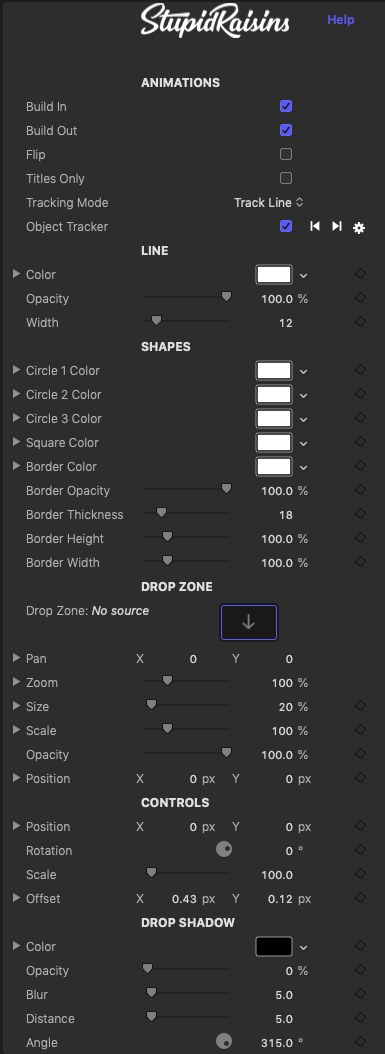Click the Rotation dial under Controls

click(x=224, y=850)
